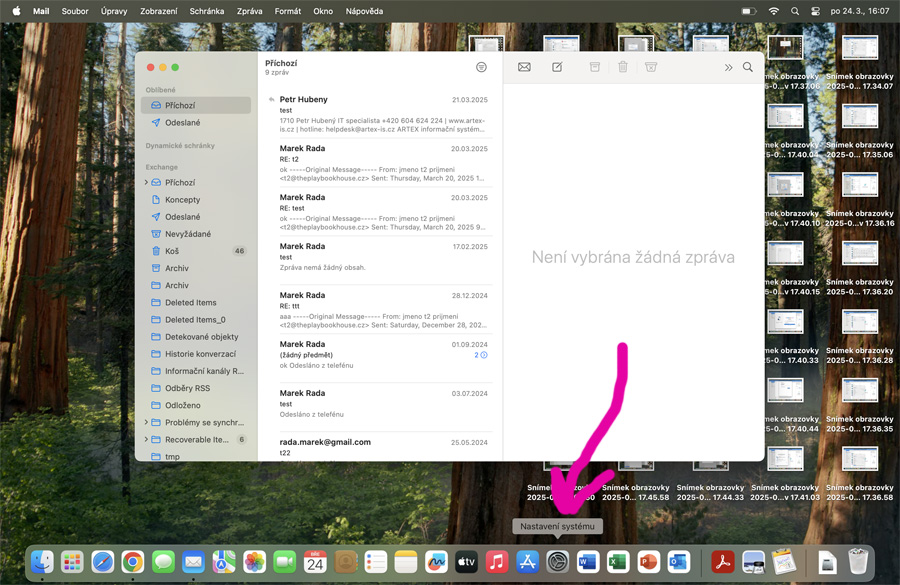This screenshot has width=900, height=585.
Task: Expand the Exchange Příchozí mailbox
Action: click(x=146, y=183)
